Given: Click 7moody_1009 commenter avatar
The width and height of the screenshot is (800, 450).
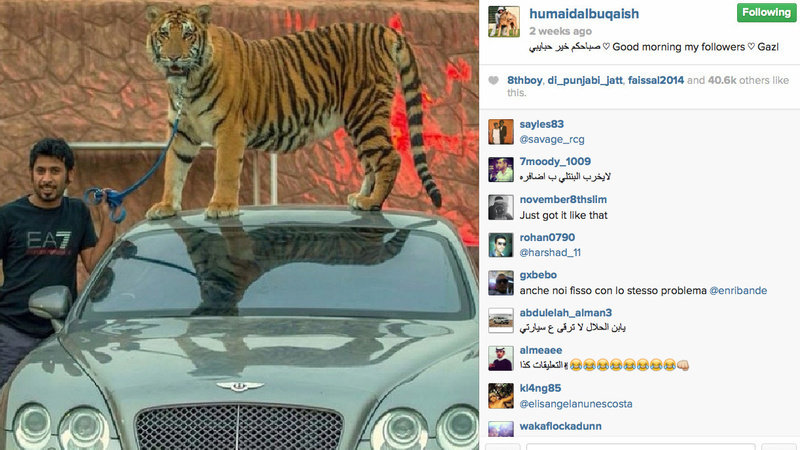Looking at the screenshot, I should point(501,169).
